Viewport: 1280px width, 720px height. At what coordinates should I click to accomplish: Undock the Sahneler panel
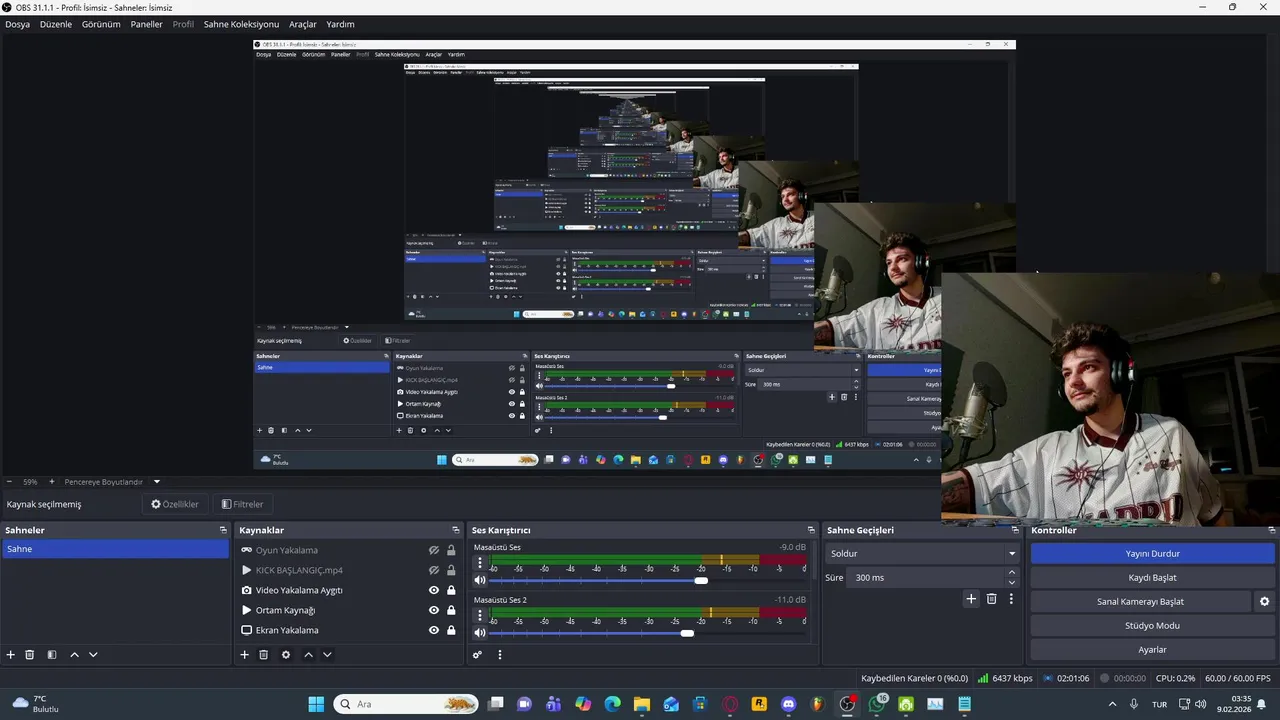(223, 530)
